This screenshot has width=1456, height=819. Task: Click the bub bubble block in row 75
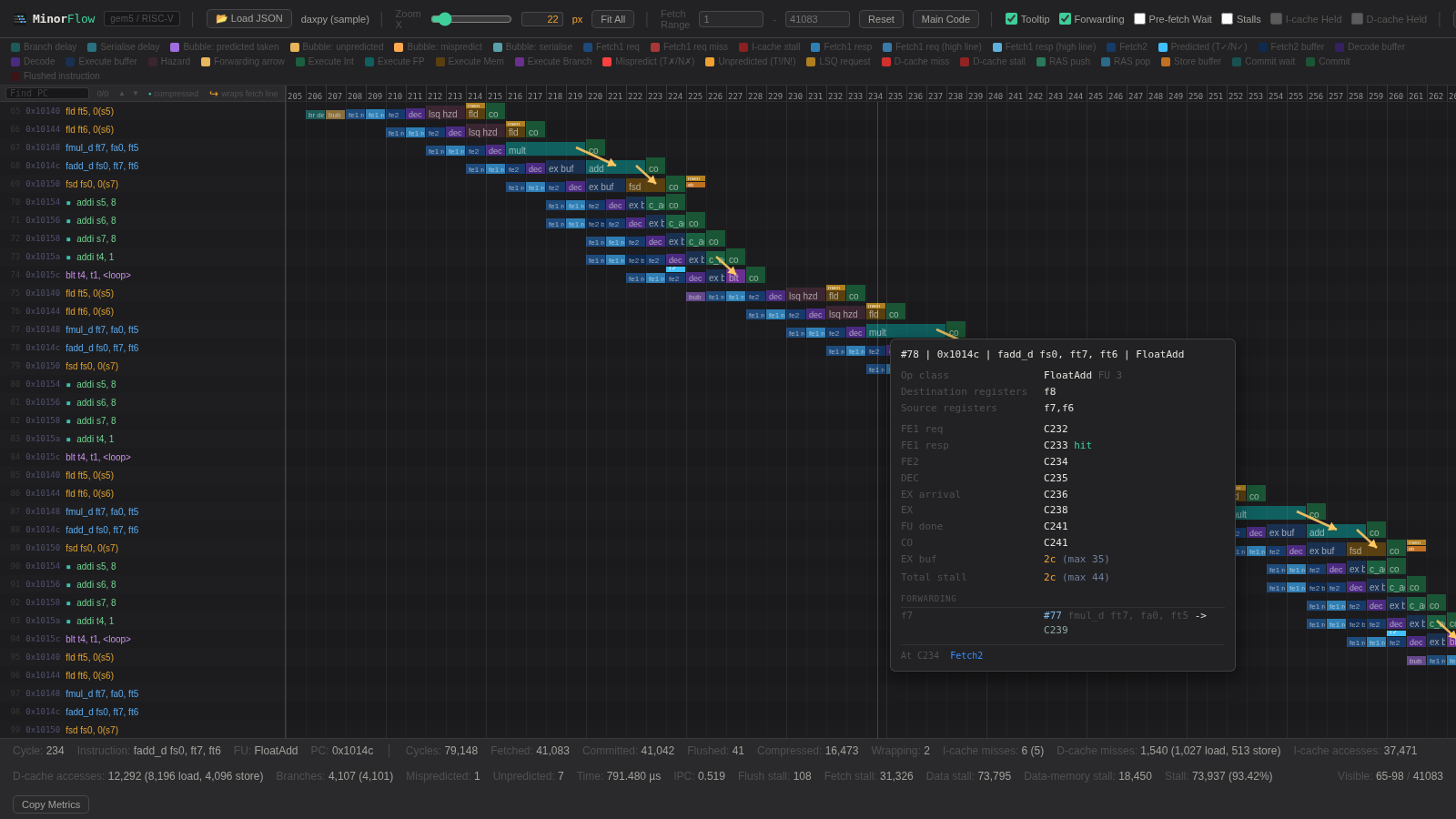[695, 296]
